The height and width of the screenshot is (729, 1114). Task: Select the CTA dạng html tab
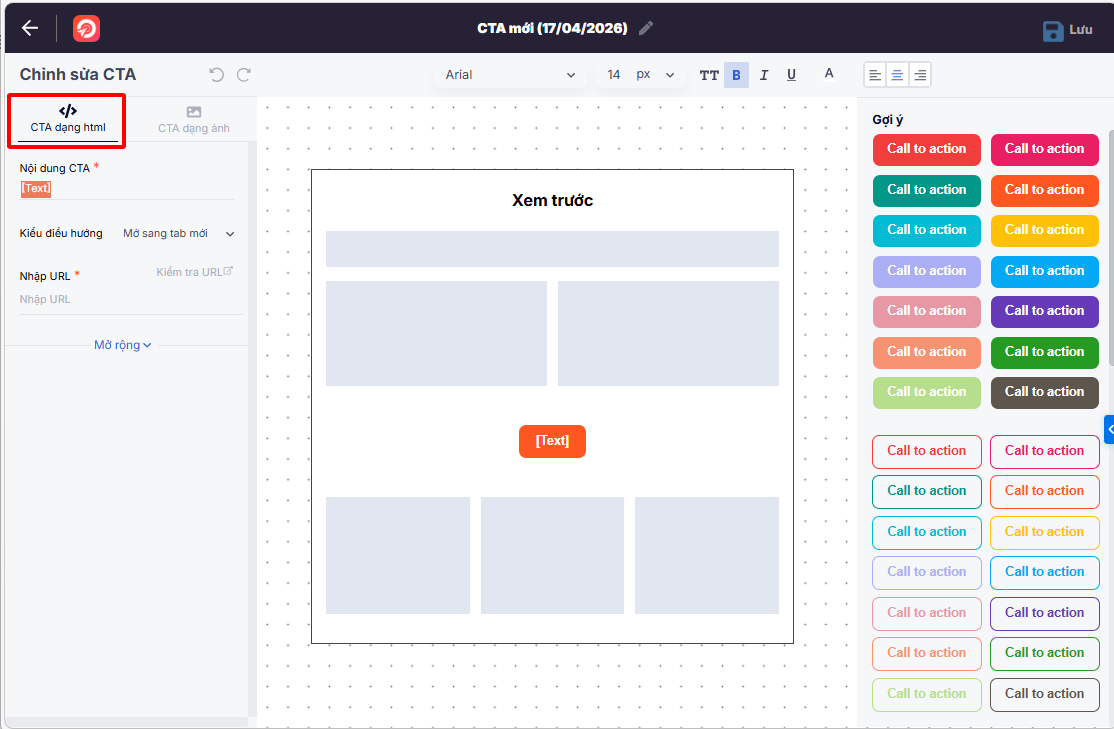click(68, 120)
